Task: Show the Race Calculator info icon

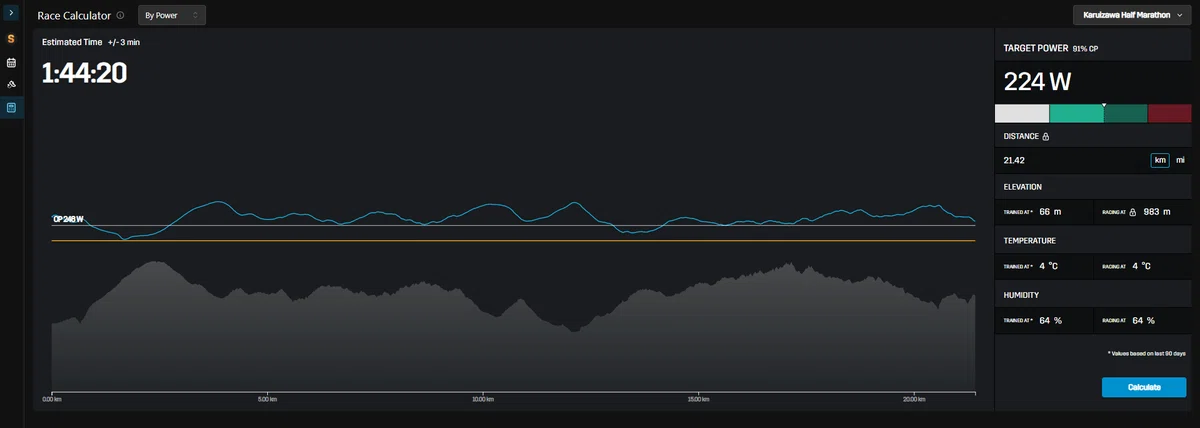Action: pyautogui.click(x=121, y=16)
